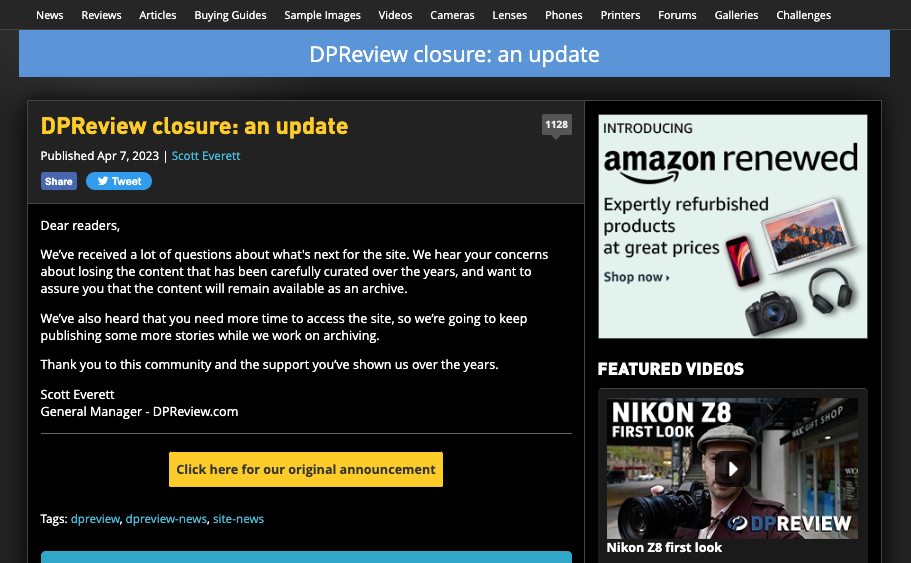Open Nikon Z8 video thumbnail

pyautogui.click(x=732, y=468)
